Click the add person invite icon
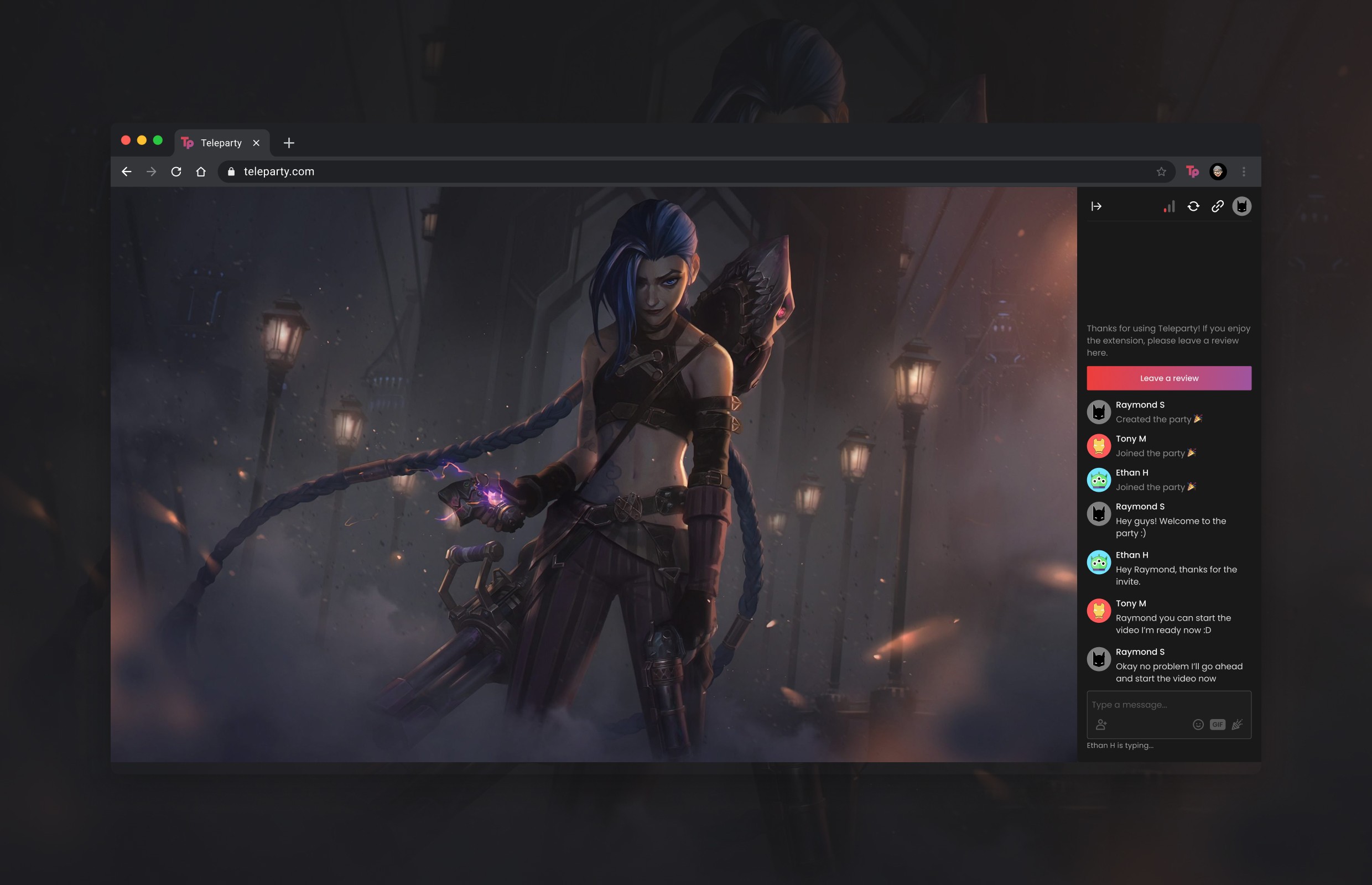 click(x=1101, y=725)
